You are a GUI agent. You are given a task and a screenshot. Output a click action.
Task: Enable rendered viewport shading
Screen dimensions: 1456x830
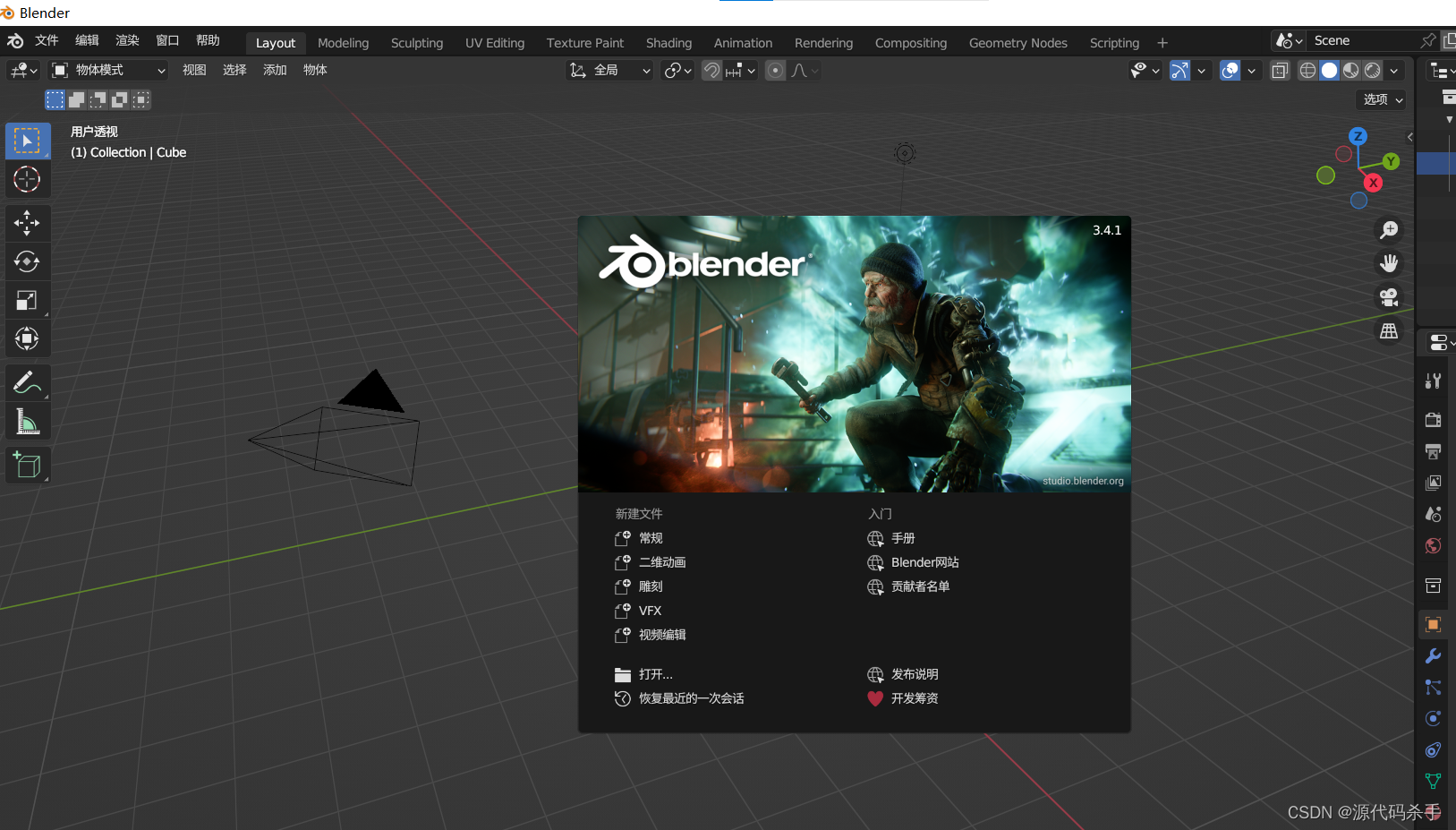1372,71
